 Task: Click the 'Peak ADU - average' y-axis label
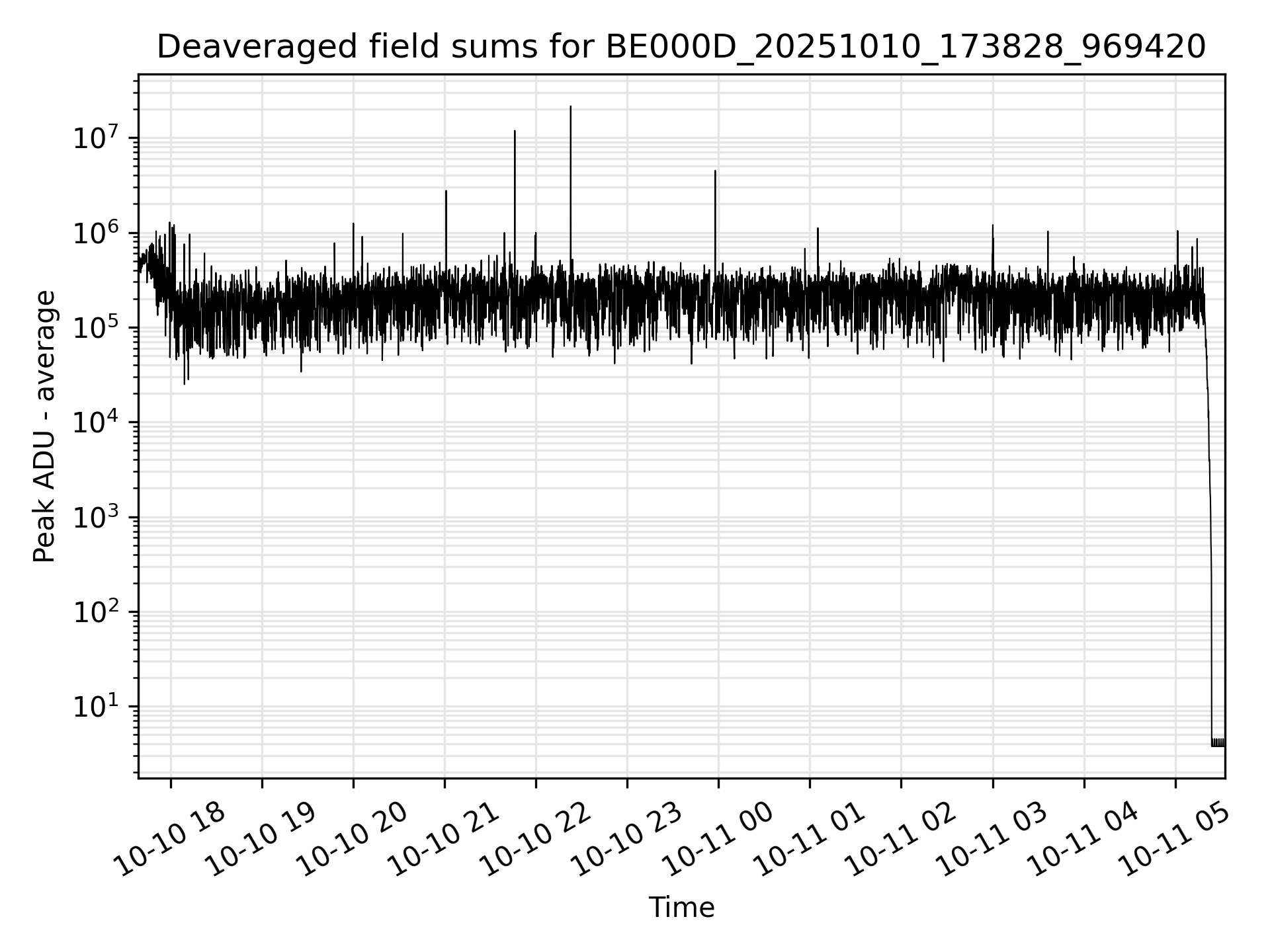(x=44, y=426)
